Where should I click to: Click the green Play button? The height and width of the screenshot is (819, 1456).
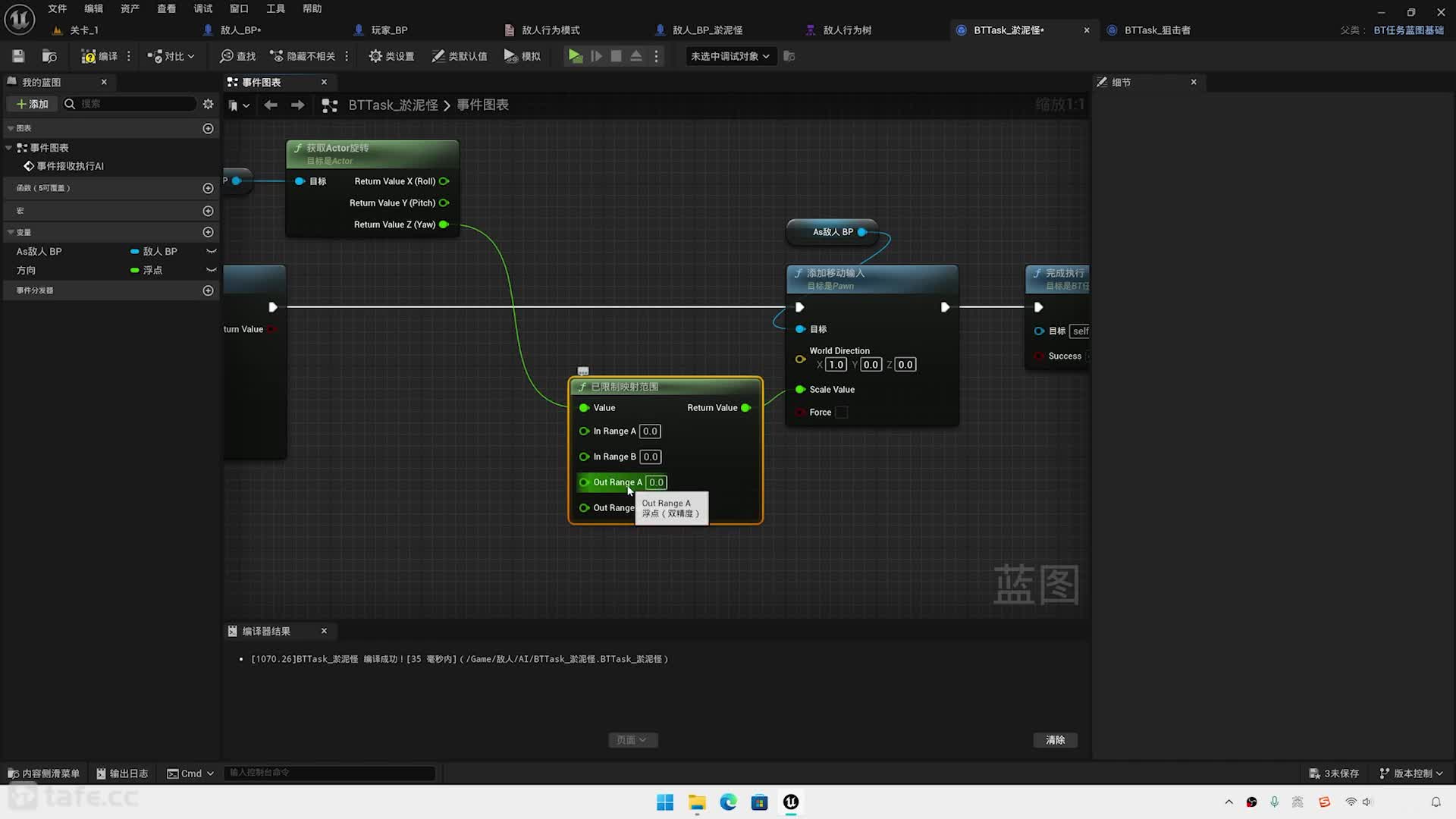pyautogui.click(x=576, y=56)
